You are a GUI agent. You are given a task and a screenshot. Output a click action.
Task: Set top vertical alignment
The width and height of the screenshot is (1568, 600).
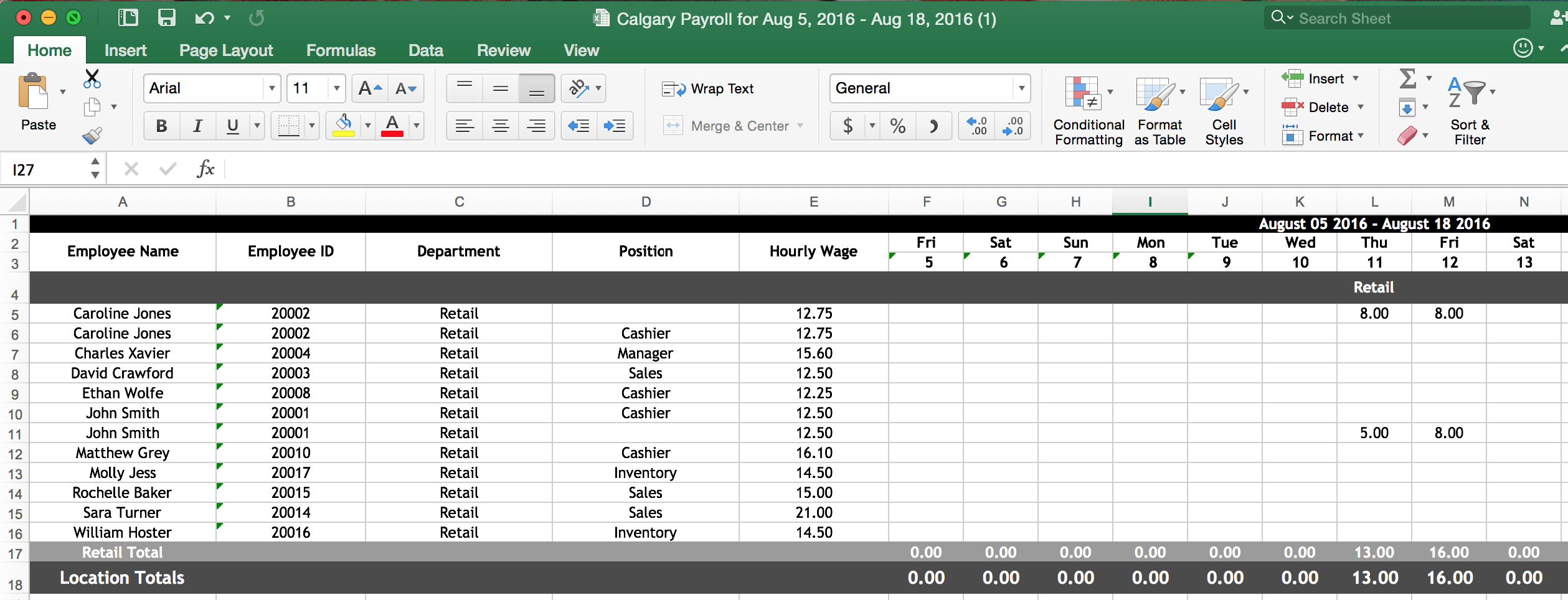click(x=465, y=88)
